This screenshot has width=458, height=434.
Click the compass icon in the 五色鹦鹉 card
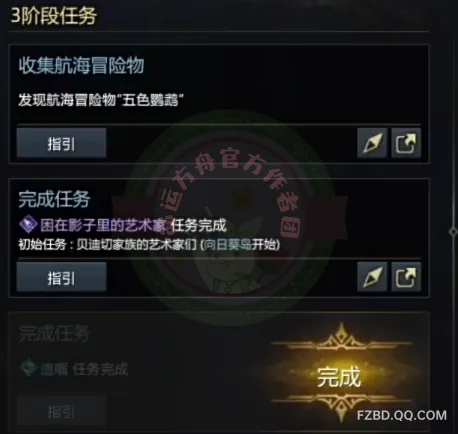coord(372,143)
